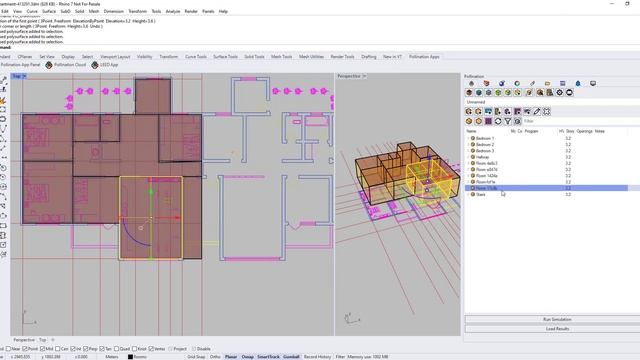
Task: Click the black gear icon in Pollination toolbar
Action: [x=560, y=93]
